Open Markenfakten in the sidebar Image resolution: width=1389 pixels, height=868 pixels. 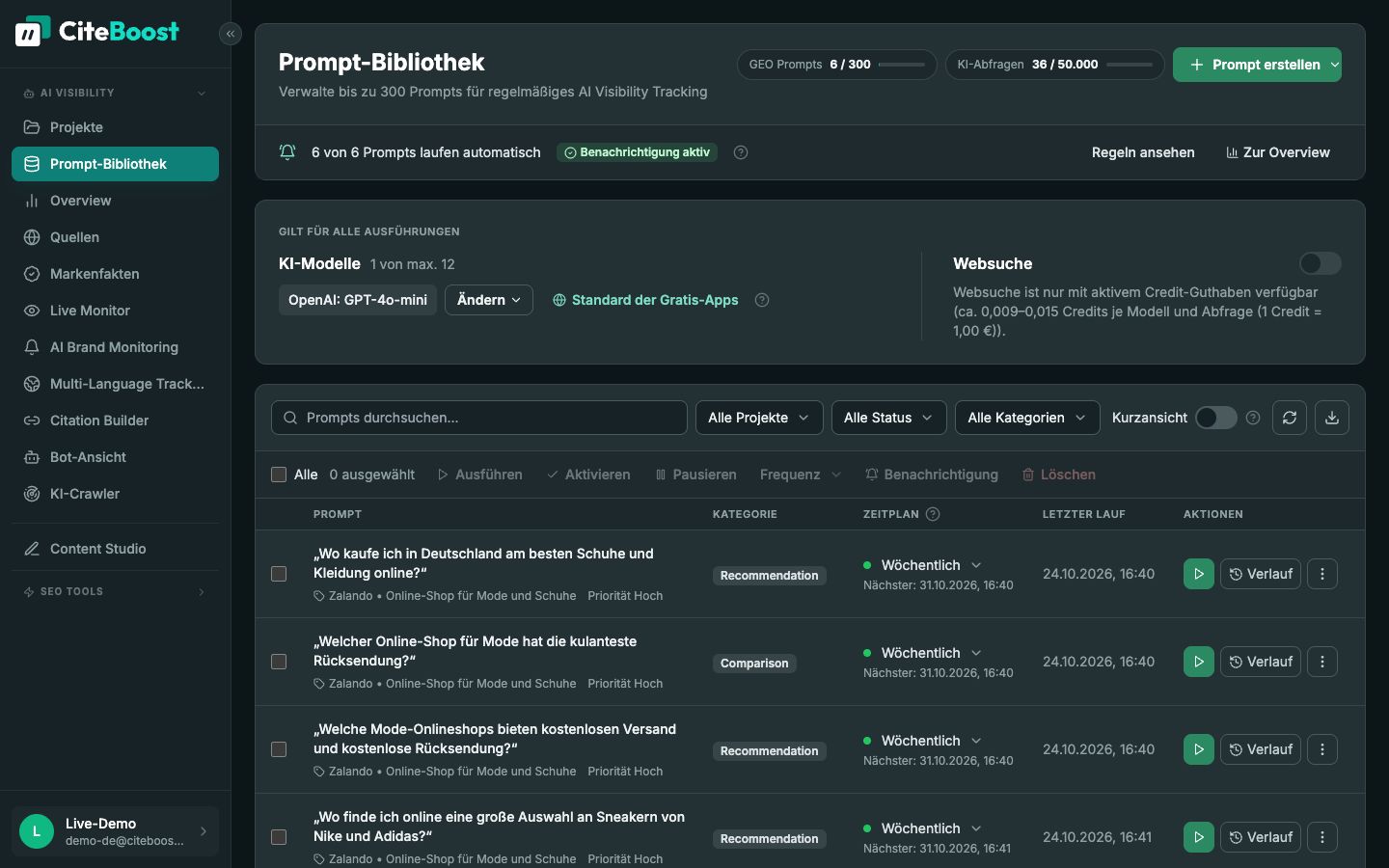pos(115,274)
